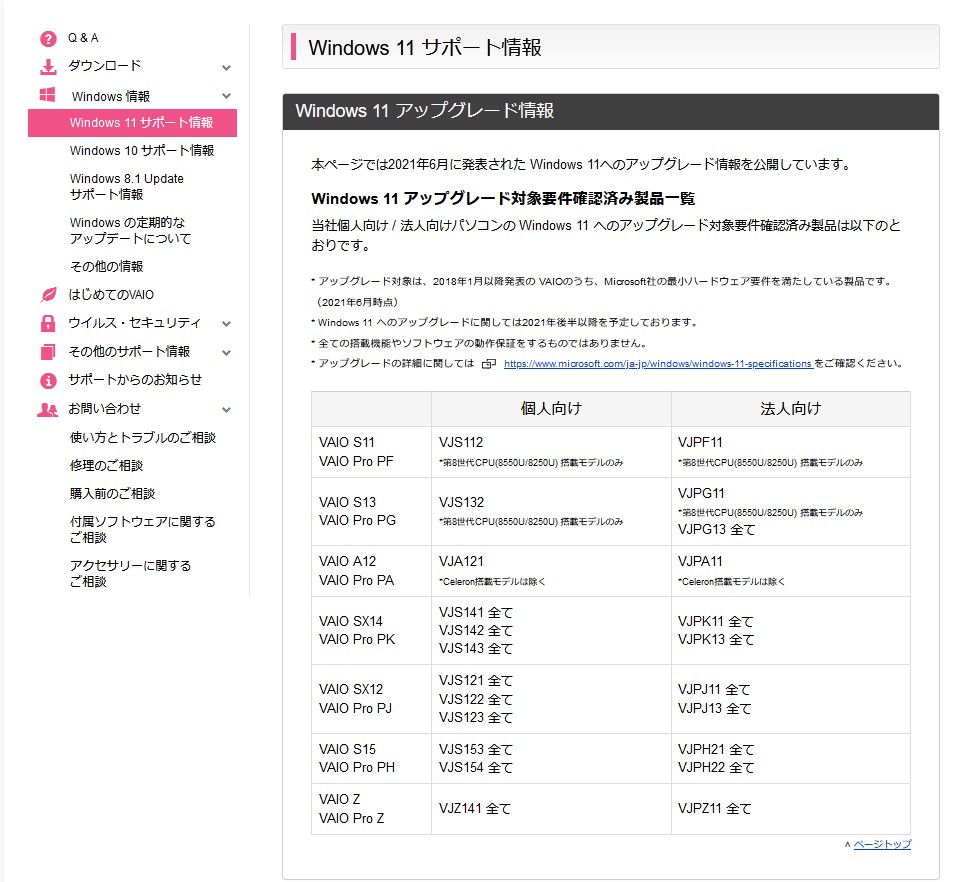The image size is (955, 882).
Task: Collapse the Windows 情報 section chevron
Action: [227, 96]
